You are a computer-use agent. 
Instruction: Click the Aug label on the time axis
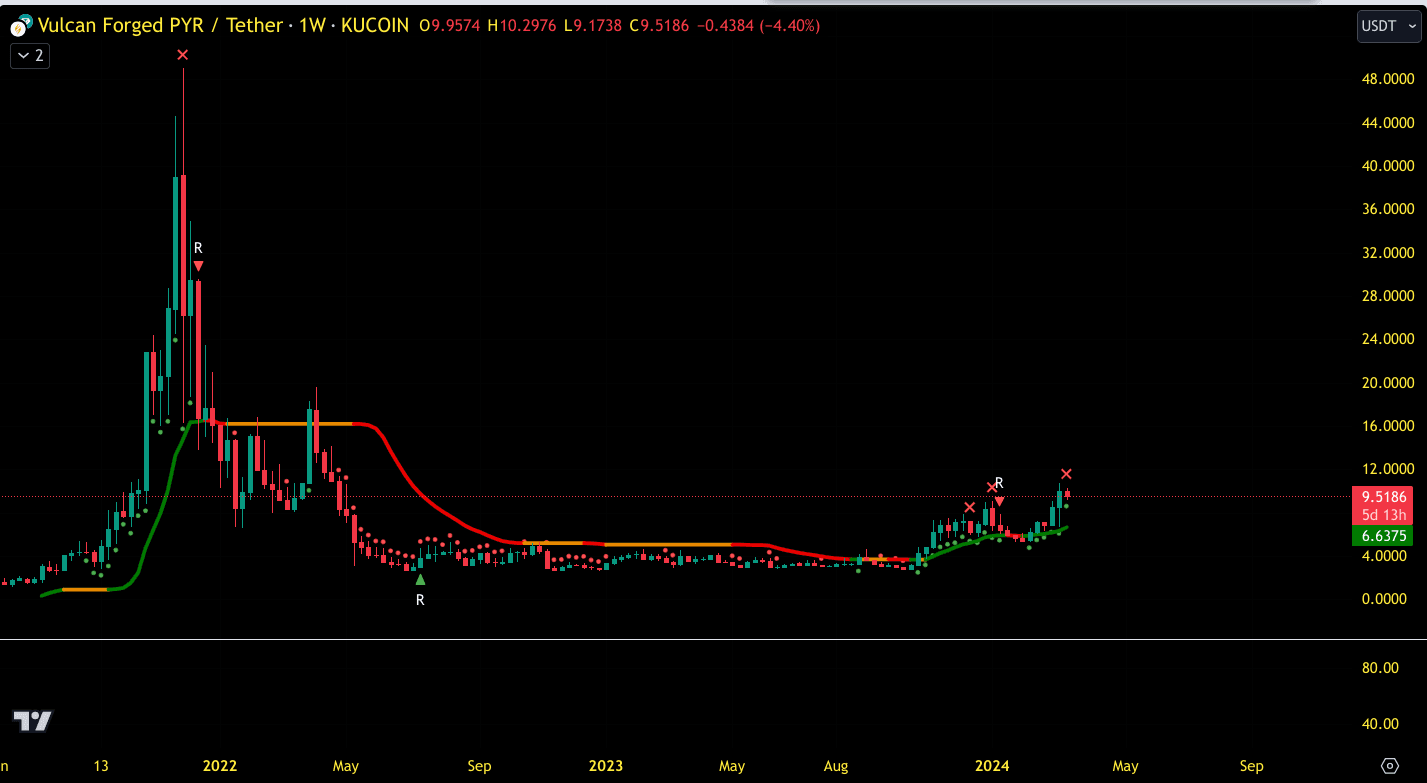point(836,766)
